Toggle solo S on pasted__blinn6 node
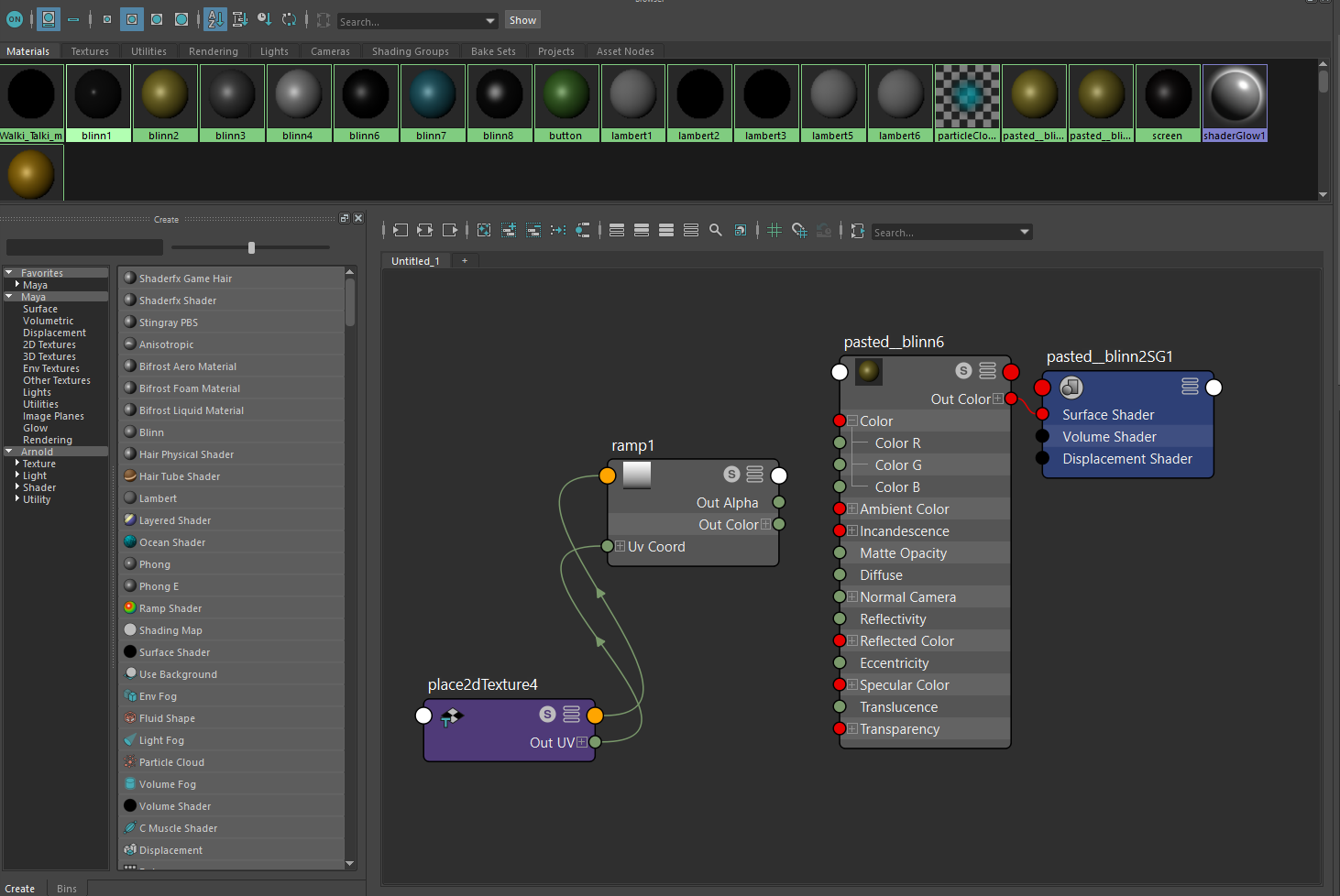 click(963, 370)
